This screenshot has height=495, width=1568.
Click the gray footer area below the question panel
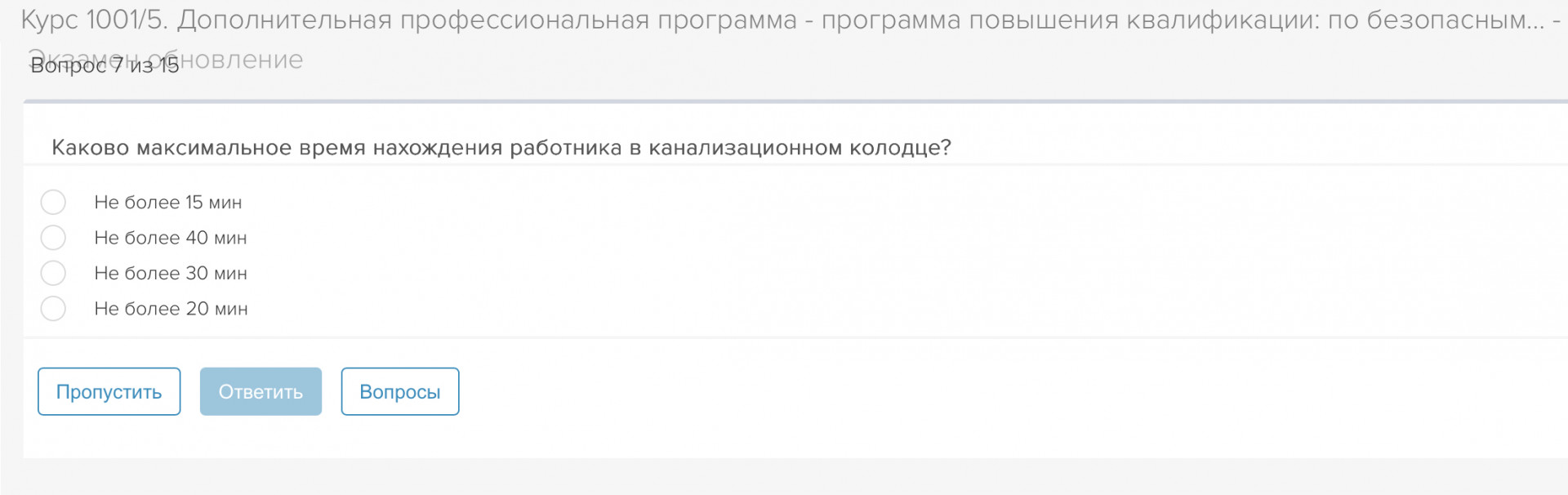tap(784, 475)
